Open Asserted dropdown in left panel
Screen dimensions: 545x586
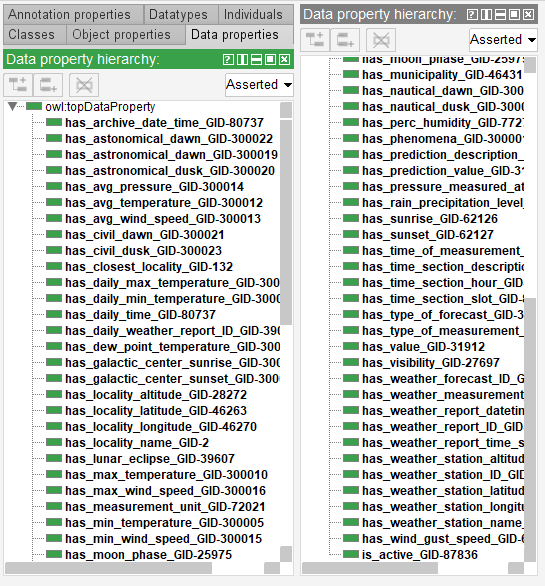259,85
